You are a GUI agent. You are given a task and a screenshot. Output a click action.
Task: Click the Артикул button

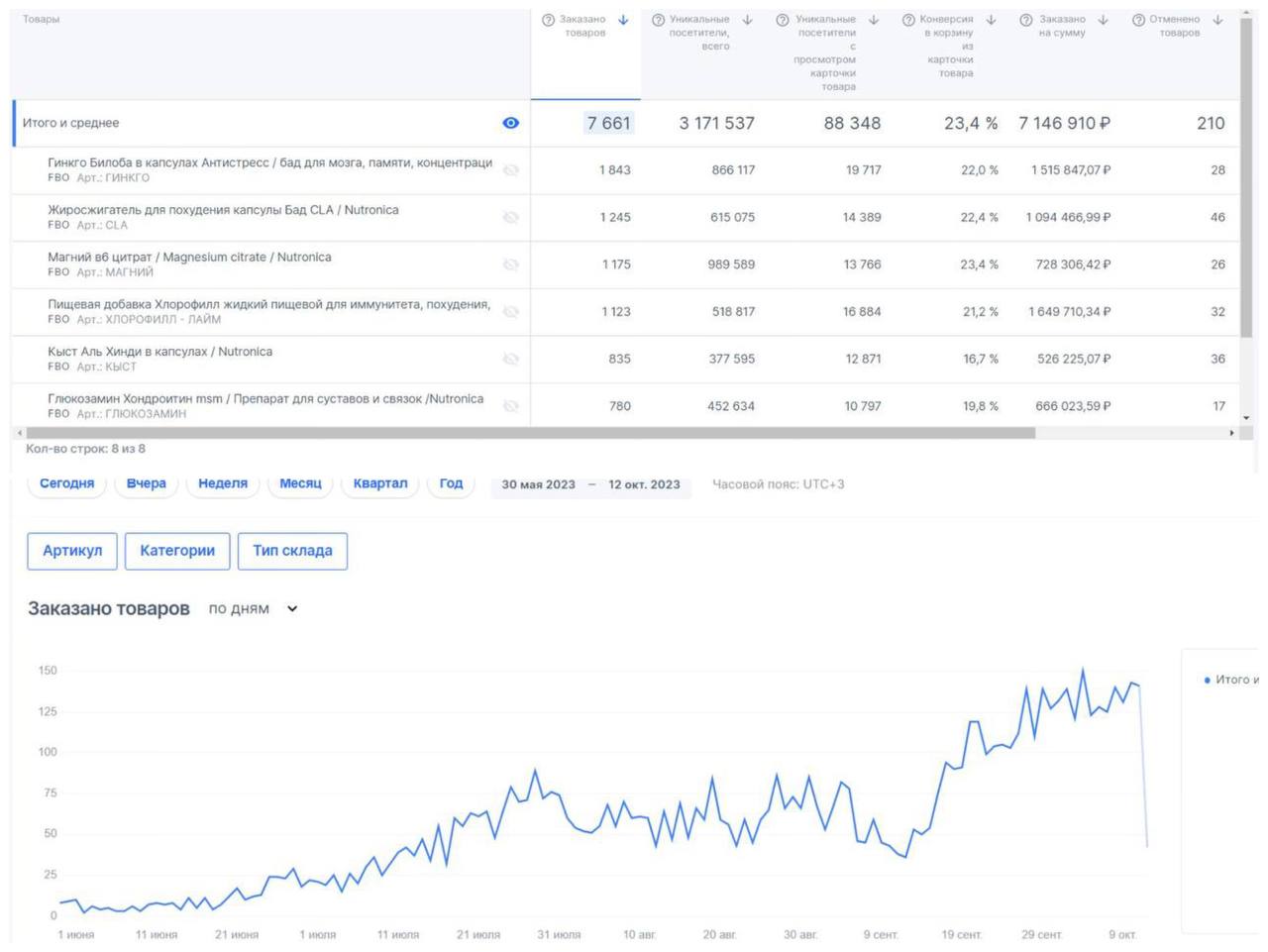pyautogui.click(x=72, y=551)
